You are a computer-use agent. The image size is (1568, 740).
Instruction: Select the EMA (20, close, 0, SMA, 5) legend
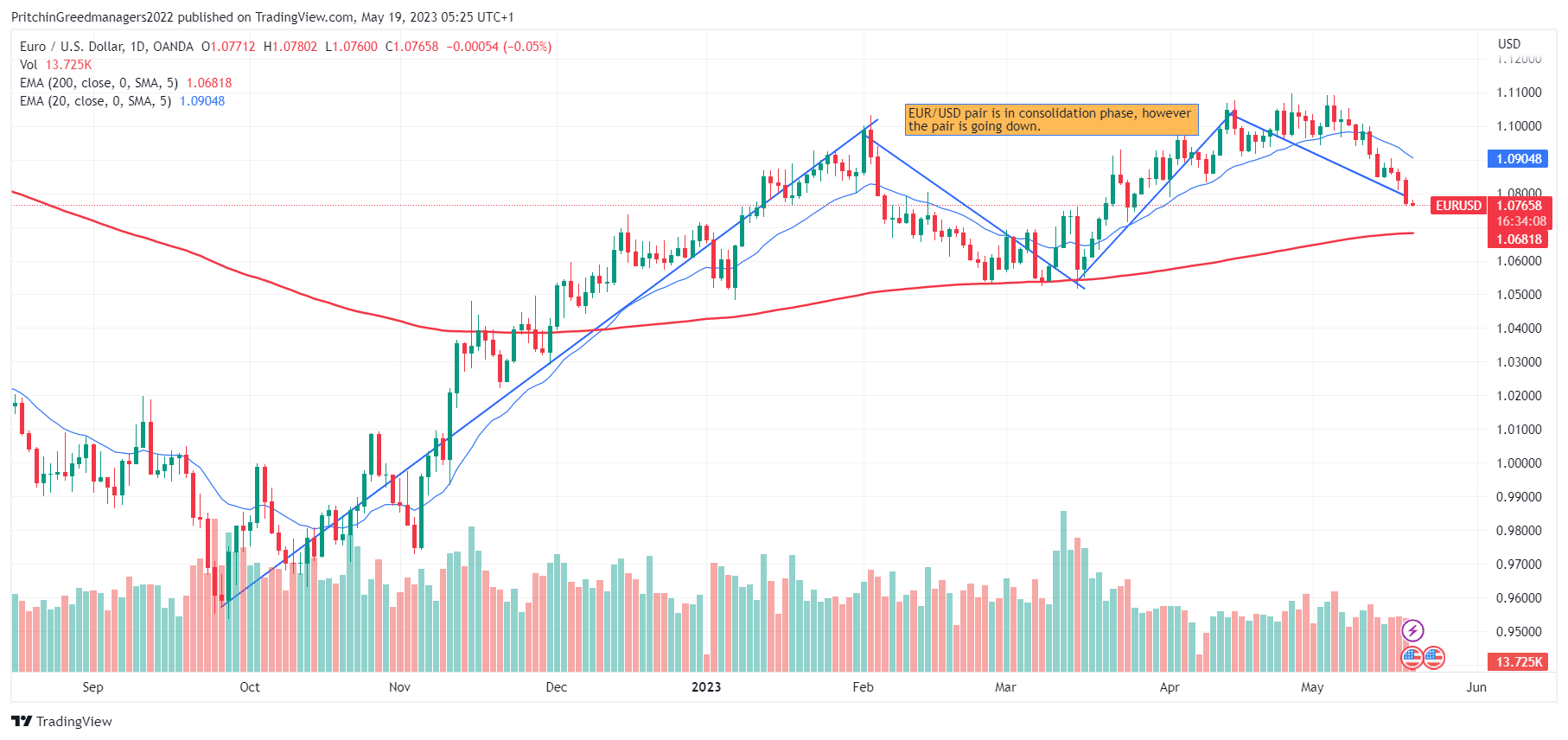pos(95,101)
